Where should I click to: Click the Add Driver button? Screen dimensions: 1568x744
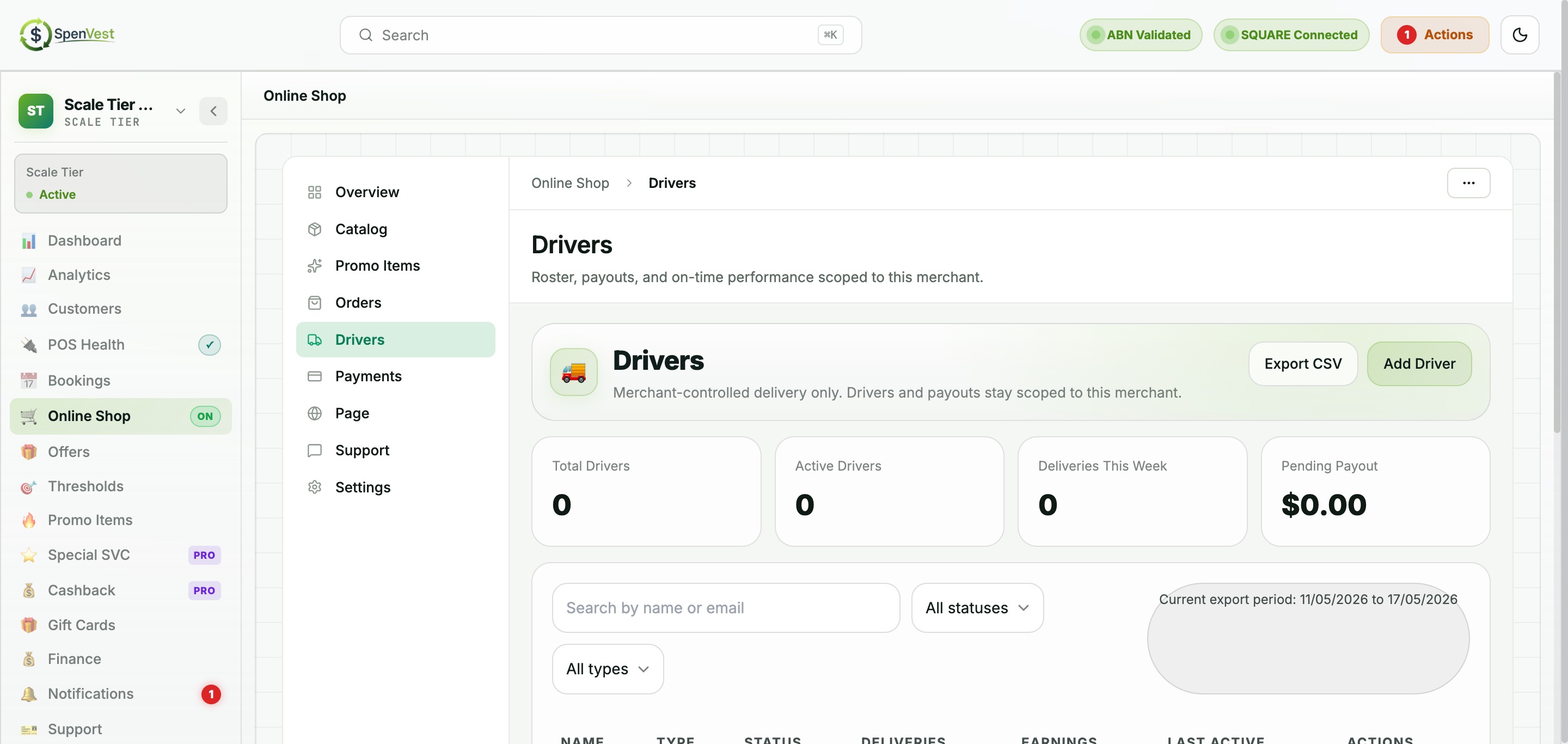click(1419, 363)
